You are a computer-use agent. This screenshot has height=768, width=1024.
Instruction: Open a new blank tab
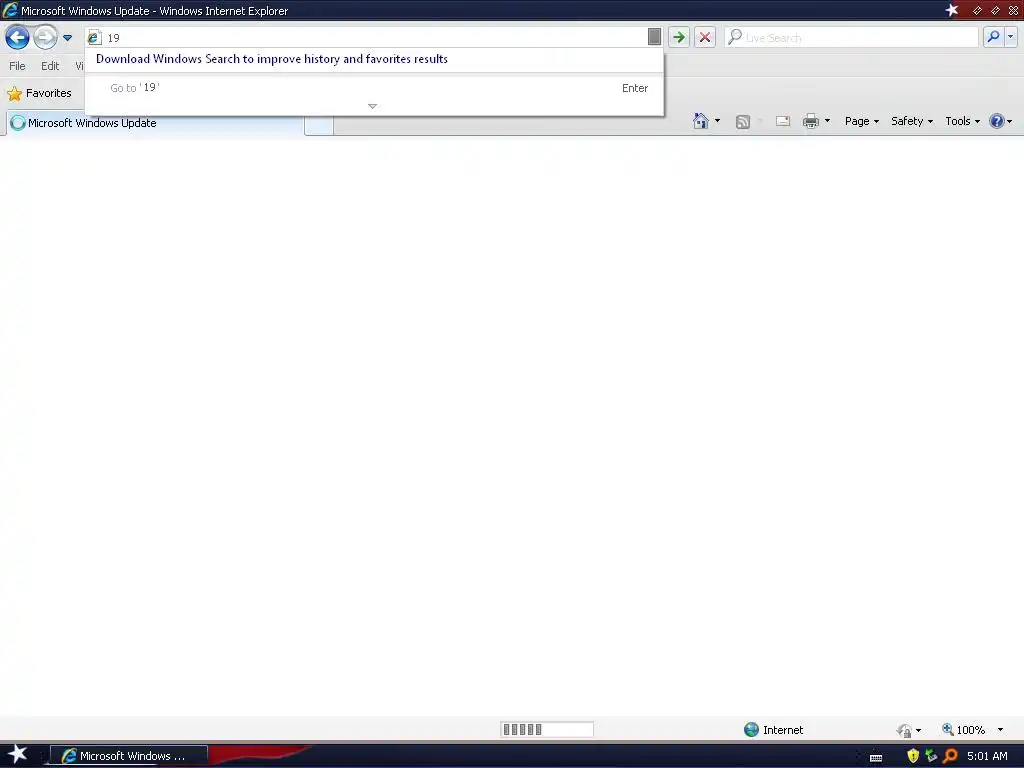point(319,125)
